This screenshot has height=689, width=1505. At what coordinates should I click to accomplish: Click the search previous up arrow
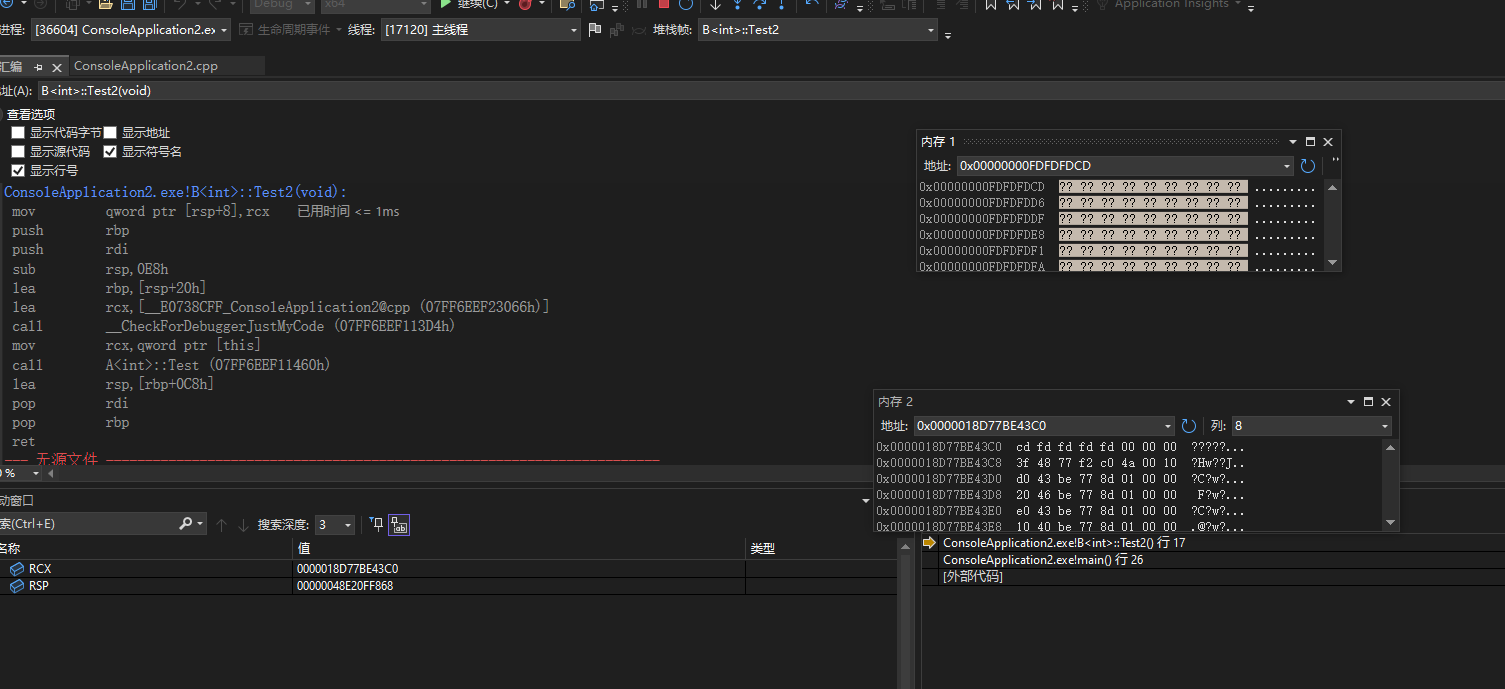[222, 525]
